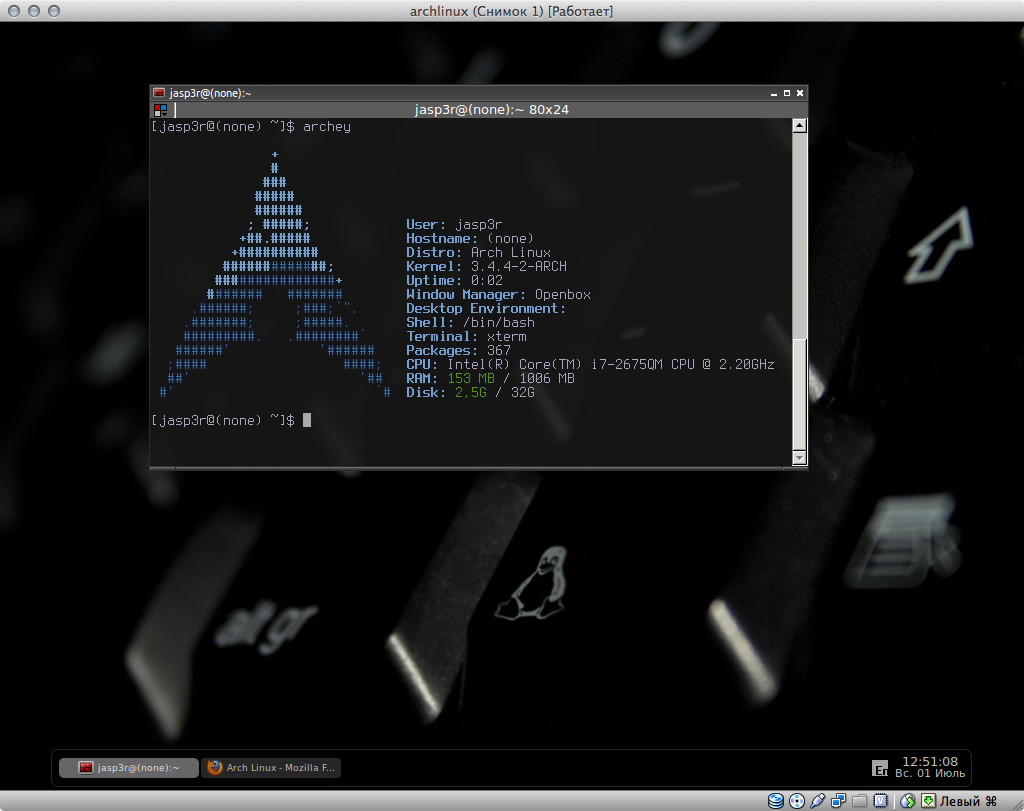1024x811 pixels.
Task: Switch to jasp3r@(none) terminal taskbar item
Action: coord(128,767)
